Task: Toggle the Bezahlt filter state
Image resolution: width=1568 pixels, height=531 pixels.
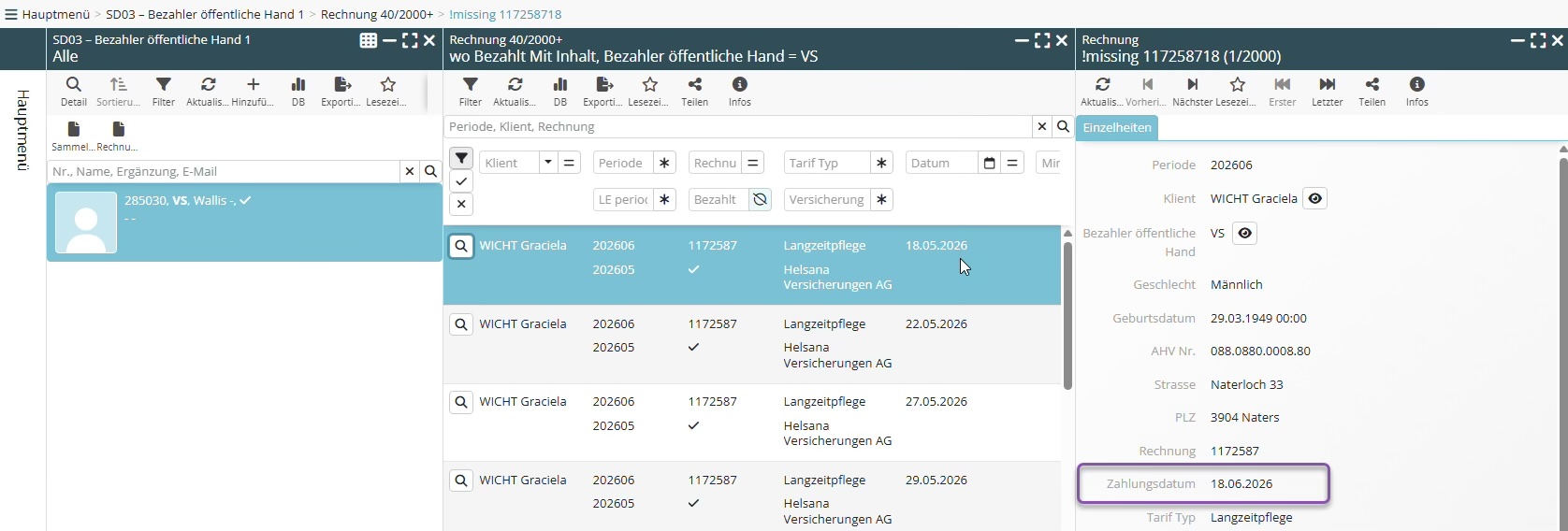Action: coord(760,200)
